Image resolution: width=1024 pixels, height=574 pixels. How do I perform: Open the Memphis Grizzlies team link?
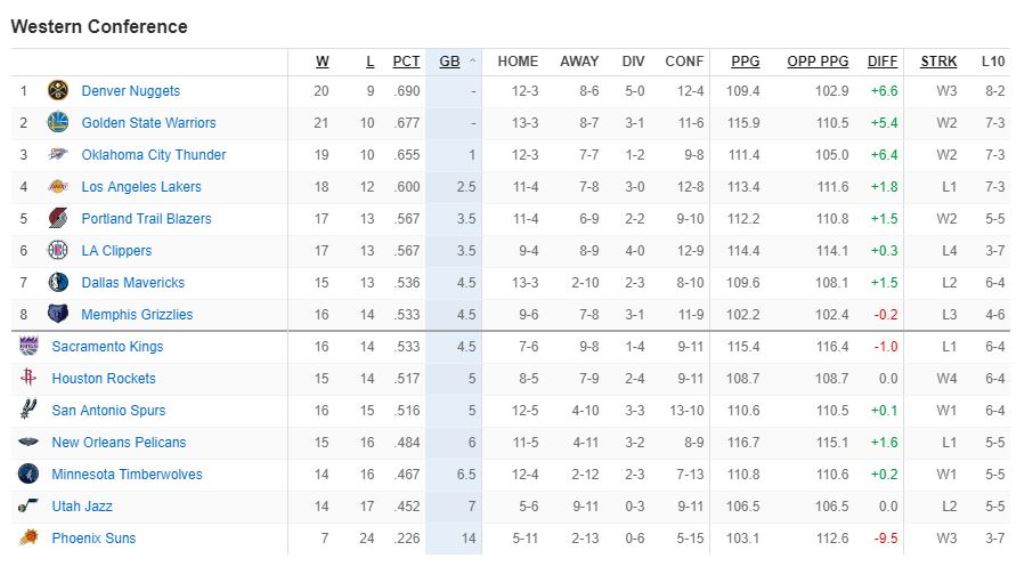point(137,315)
